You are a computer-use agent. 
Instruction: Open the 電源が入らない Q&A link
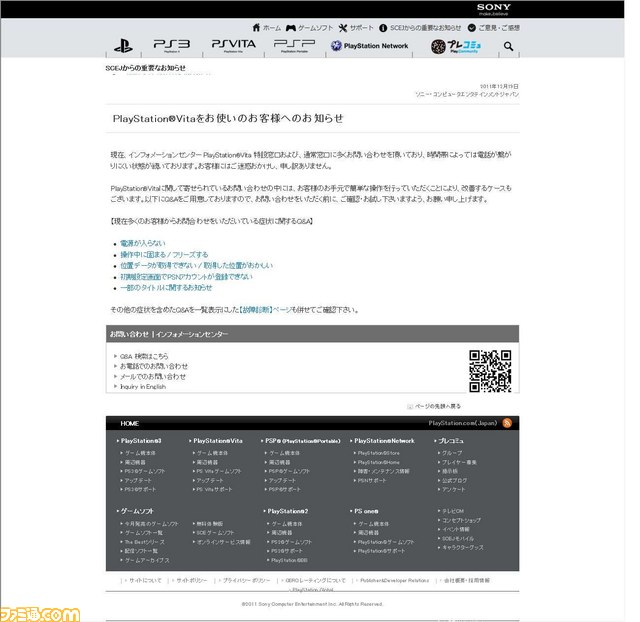point(142,243)
